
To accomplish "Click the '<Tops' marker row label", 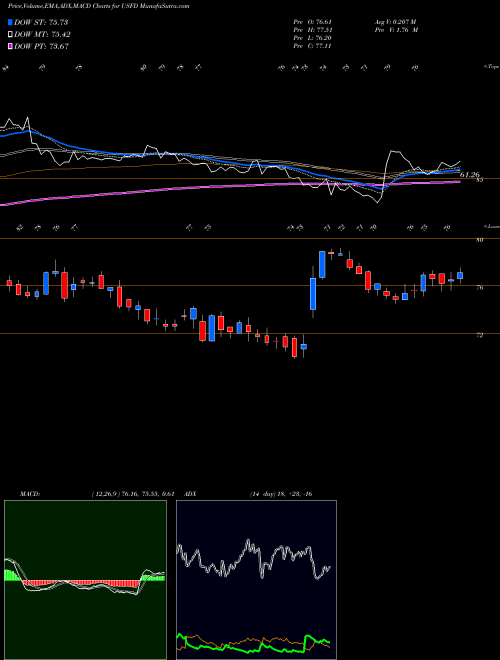I will pyautogui.click(x=490, y=67).
